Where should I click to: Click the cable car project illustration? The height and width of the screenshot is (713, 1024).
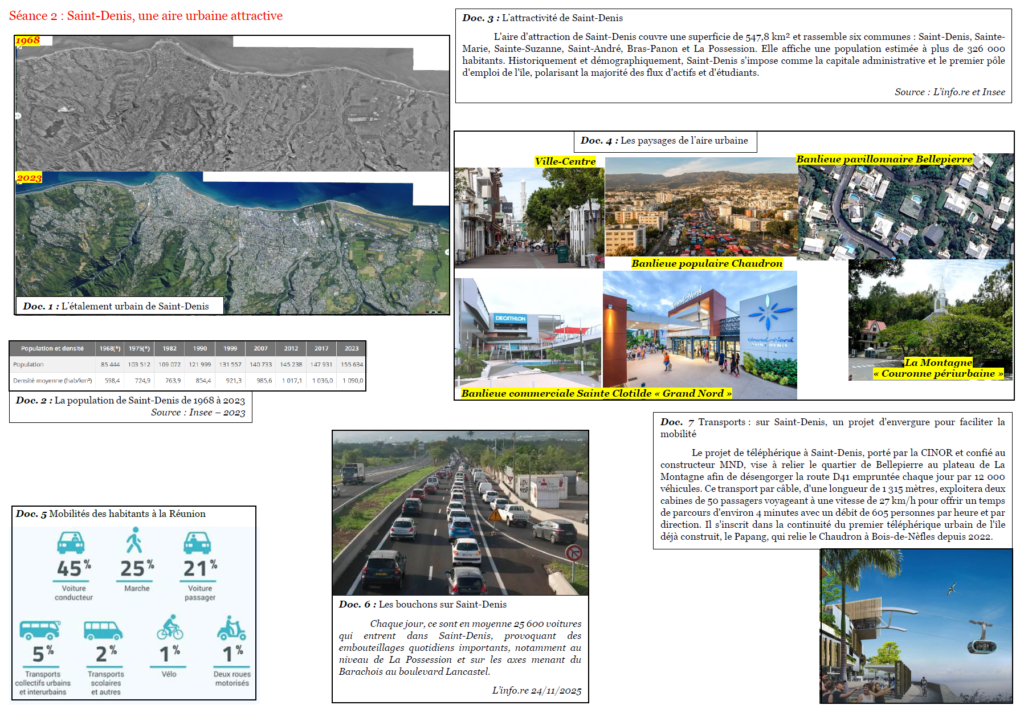tap(916, 626)
